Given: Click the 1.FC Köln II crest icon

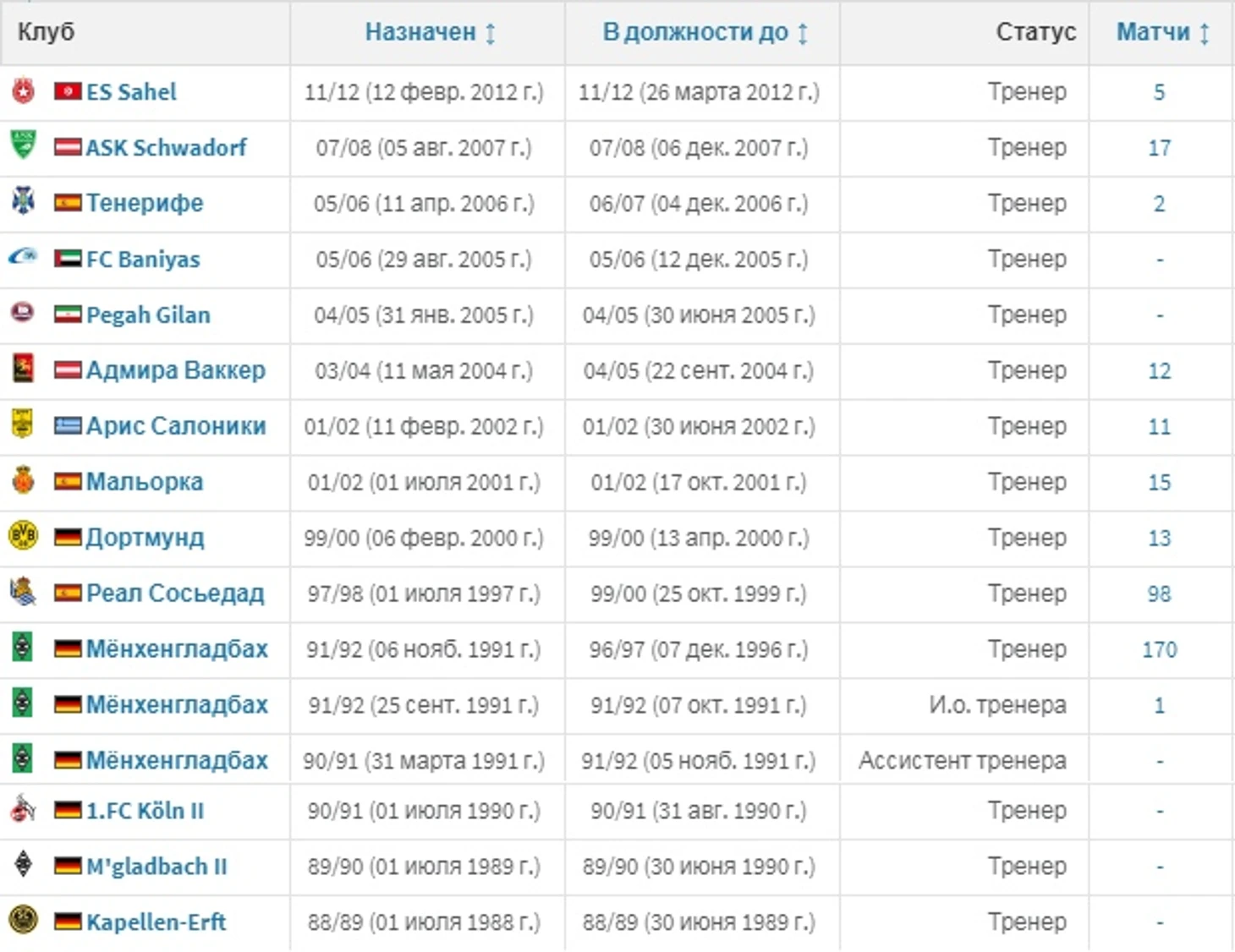Looking at the screenshot, I should (24, 809).
